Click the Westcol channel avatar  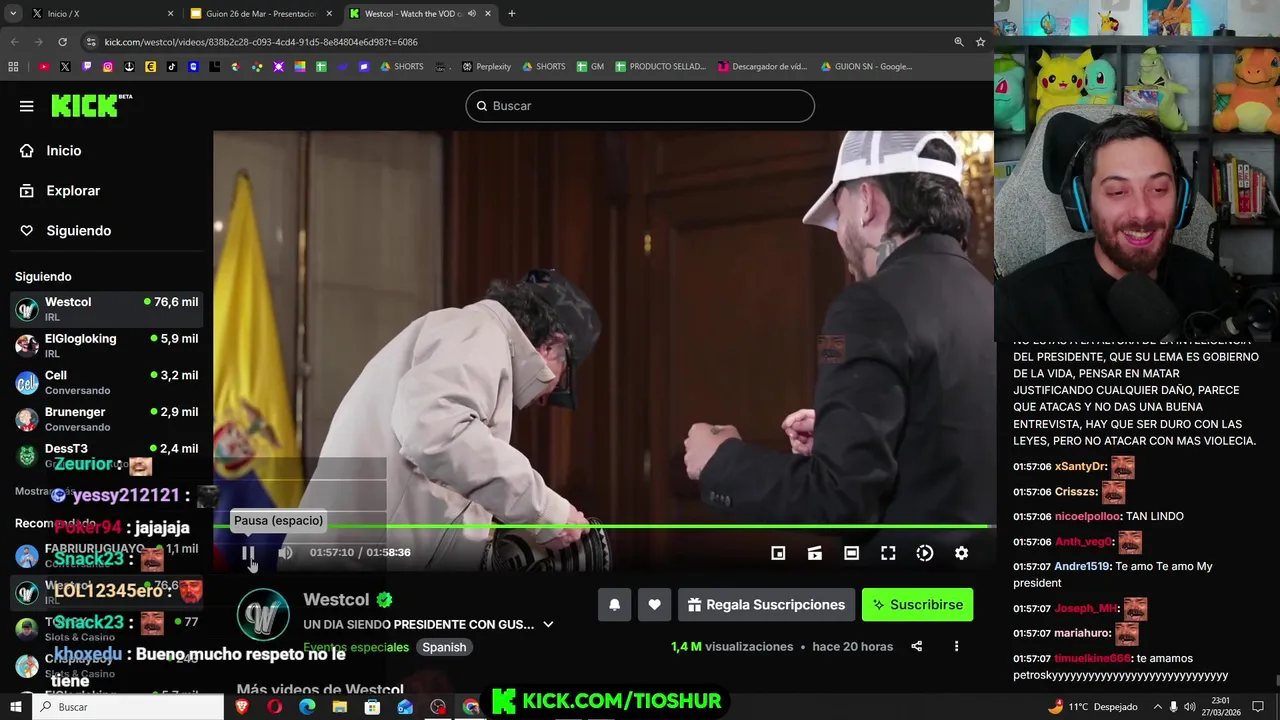262,616
